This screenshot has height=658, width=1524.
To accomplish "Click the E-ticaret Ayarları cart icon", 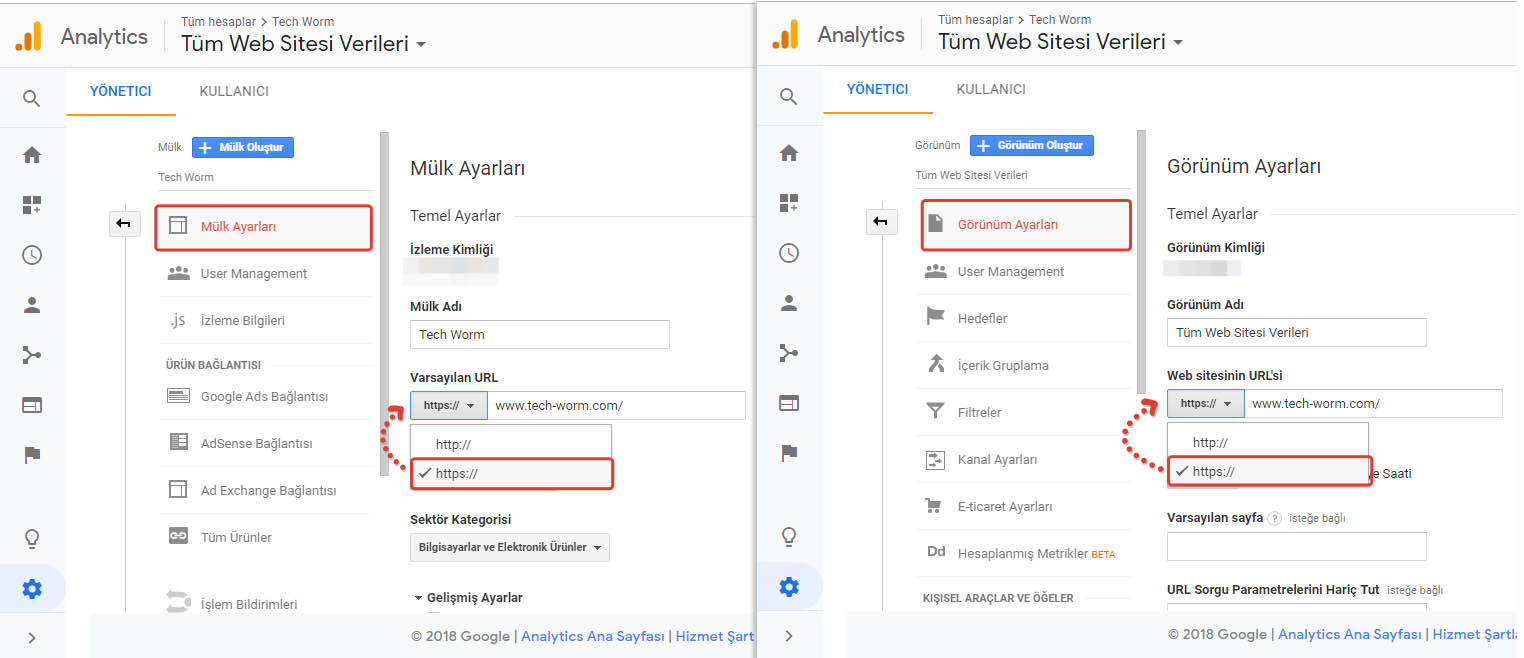I will pos(935,506).
